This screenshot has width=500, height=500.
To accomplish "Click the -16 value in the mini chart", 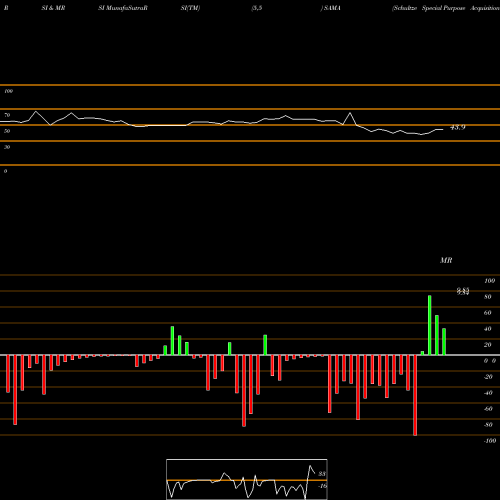I will point(322,486).
